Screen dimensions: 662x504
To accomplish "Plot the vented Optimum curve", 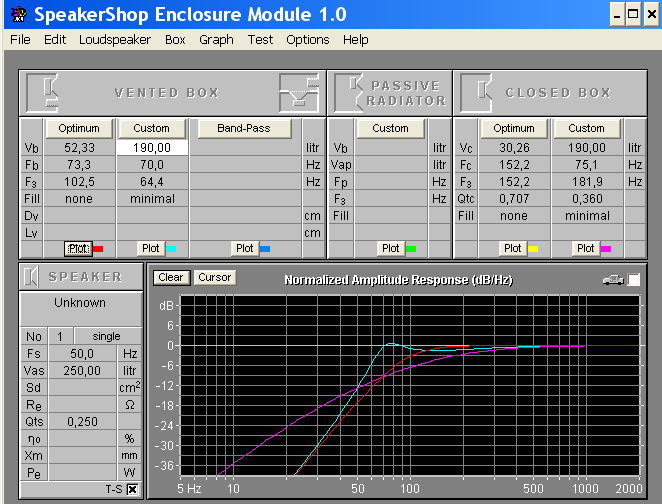I will click(x=78, y=249).
